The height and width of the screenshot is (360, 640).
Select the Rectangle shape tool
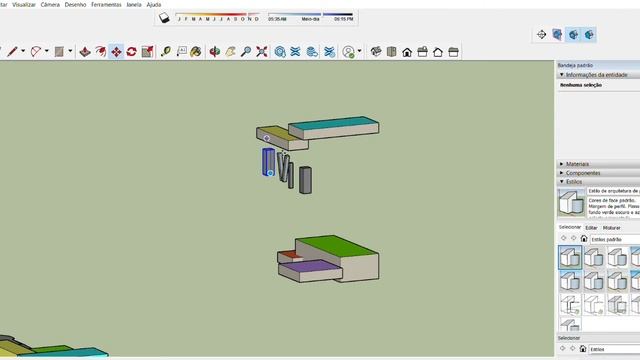point(59,51)
